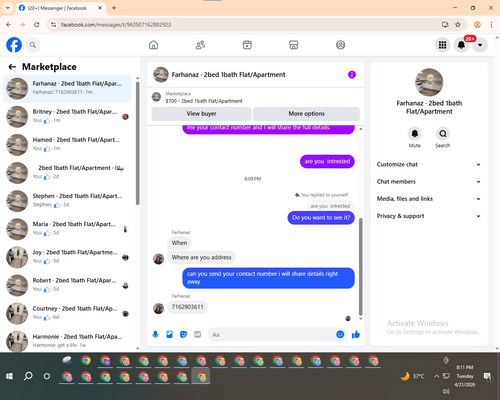Open Joy conversation in list
Viewport: 500px width, 400px height.
[67, 257]
